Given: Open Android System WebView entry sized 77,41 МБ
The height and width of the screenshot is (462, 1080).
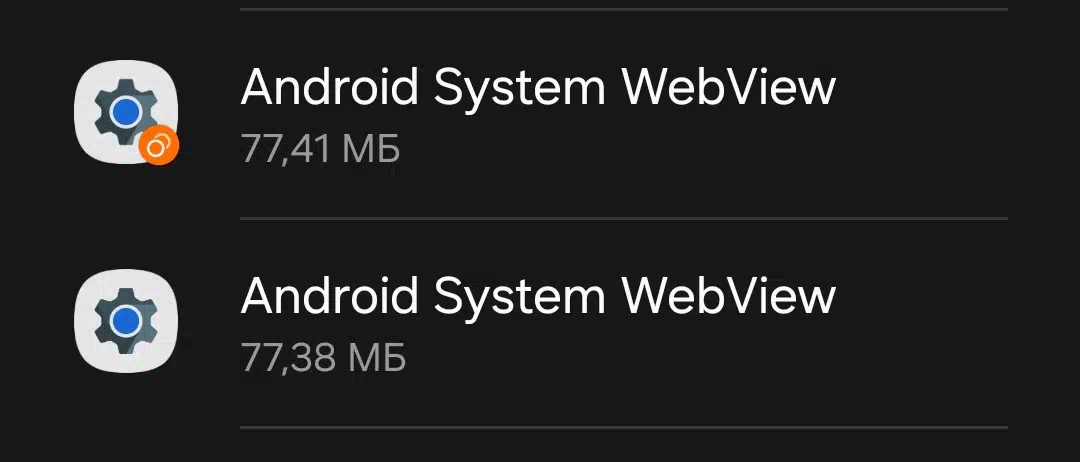Looking at the screenshot, I should click(540, 114).
